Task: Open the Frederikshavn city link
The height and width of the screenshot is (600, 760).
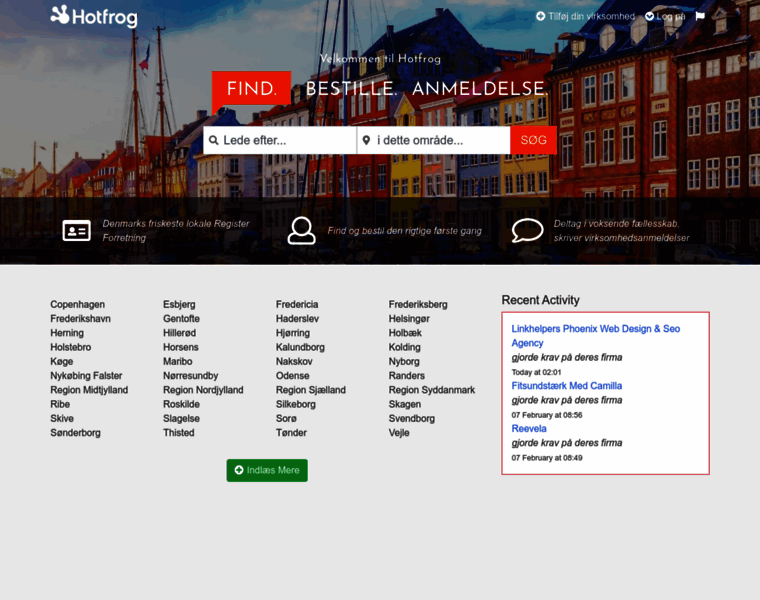Action: coord(80,318)
